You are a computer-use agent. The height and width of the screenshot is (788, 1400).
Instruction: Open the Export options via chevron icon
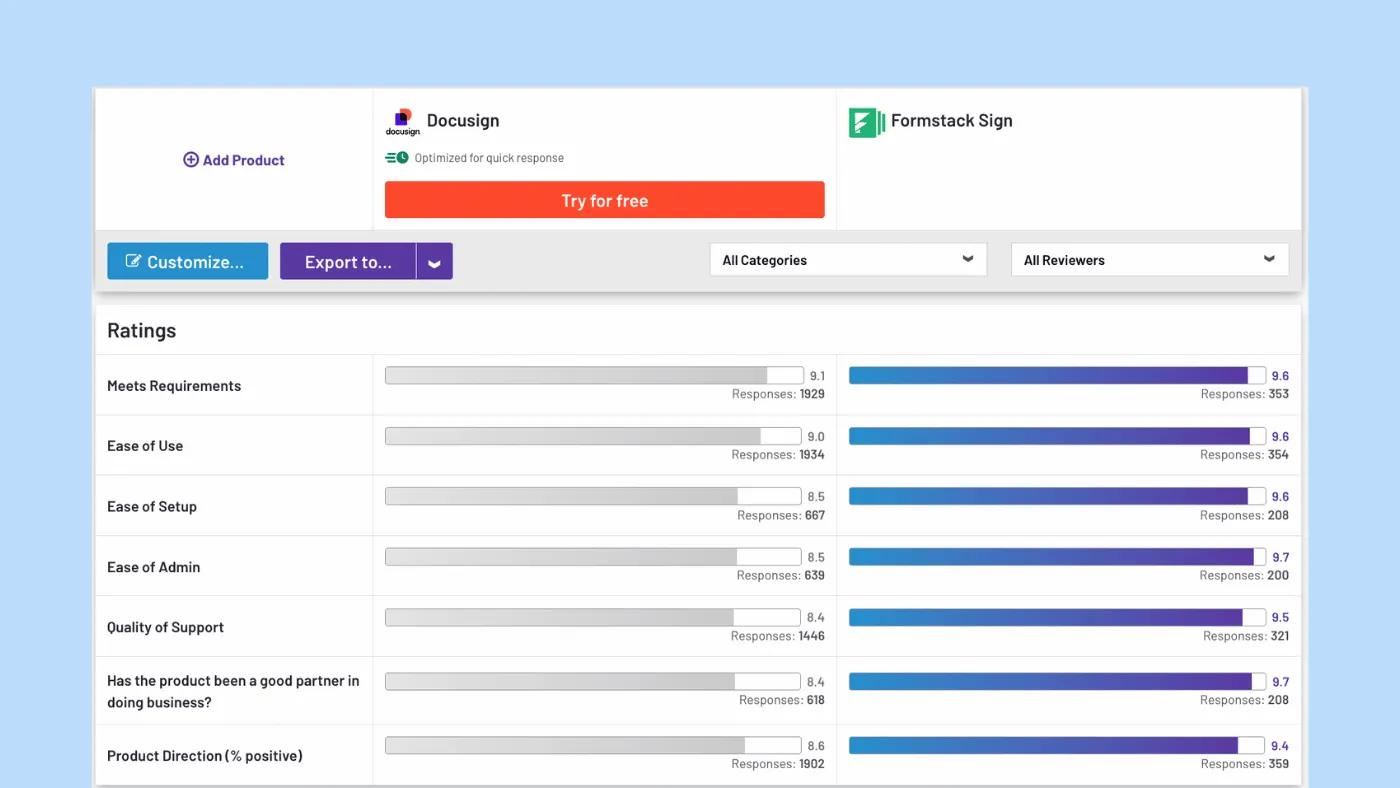tap(434, 261)
